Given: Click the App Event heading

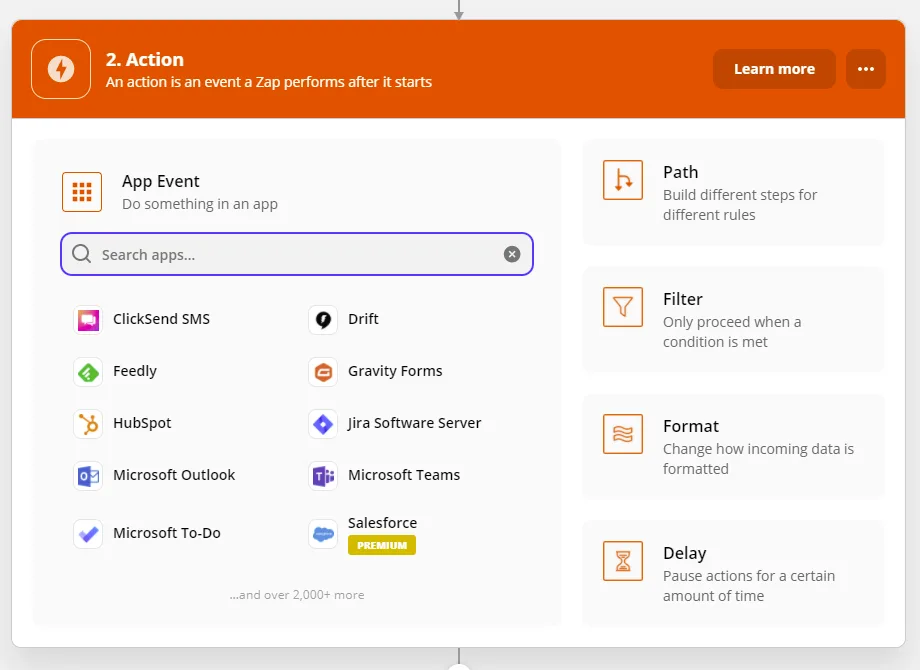Looking at the screenshot, I should coord(161,182).
